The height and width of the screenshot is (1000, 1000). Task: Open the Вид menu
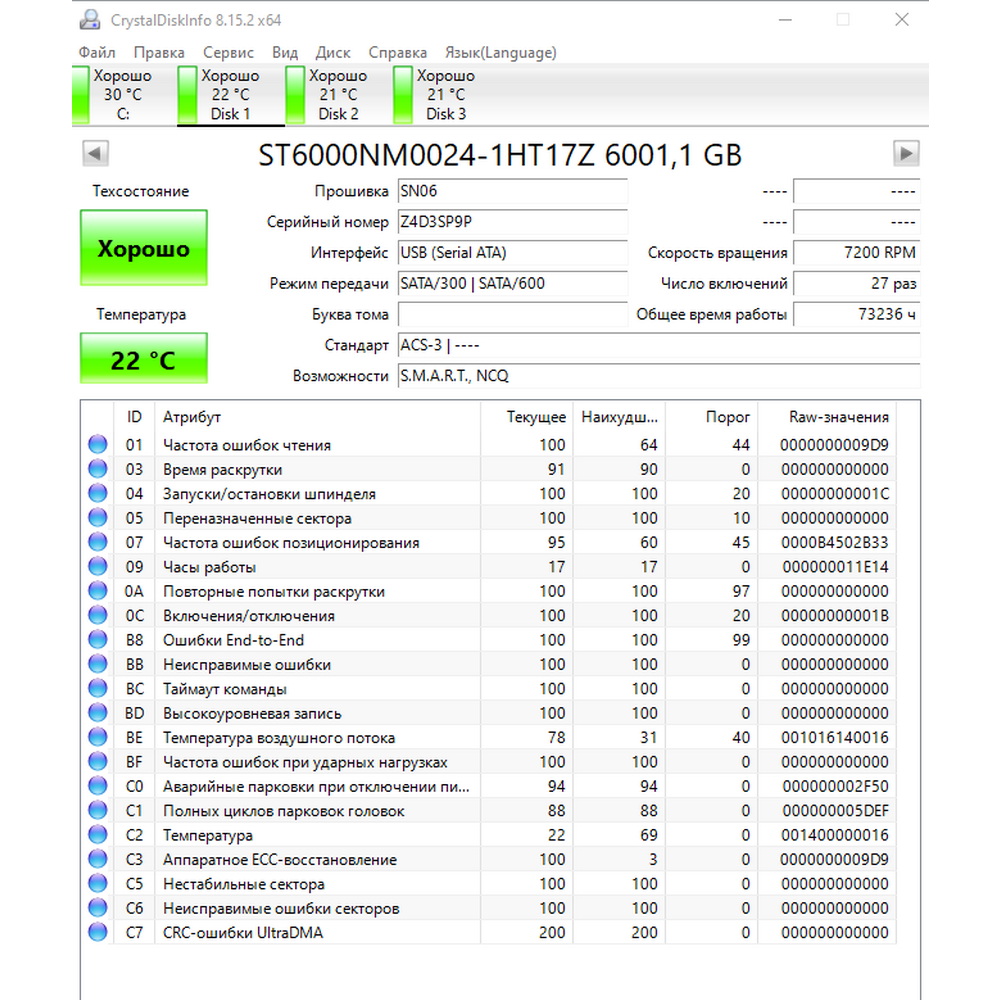[x=284, y=52]
